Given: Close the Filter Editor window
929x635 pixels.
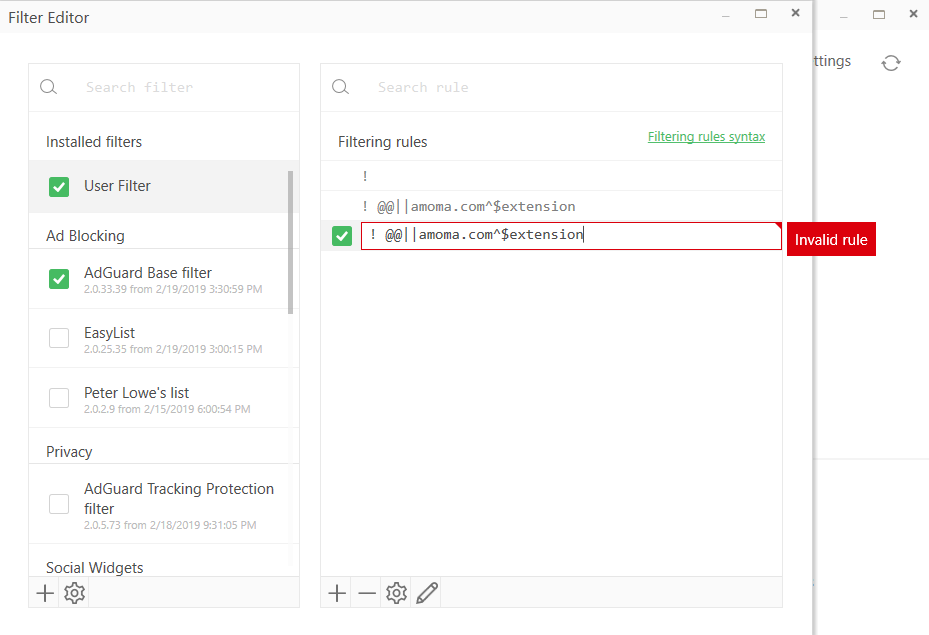Looking at the screenshot, I should tap(796, 13).
